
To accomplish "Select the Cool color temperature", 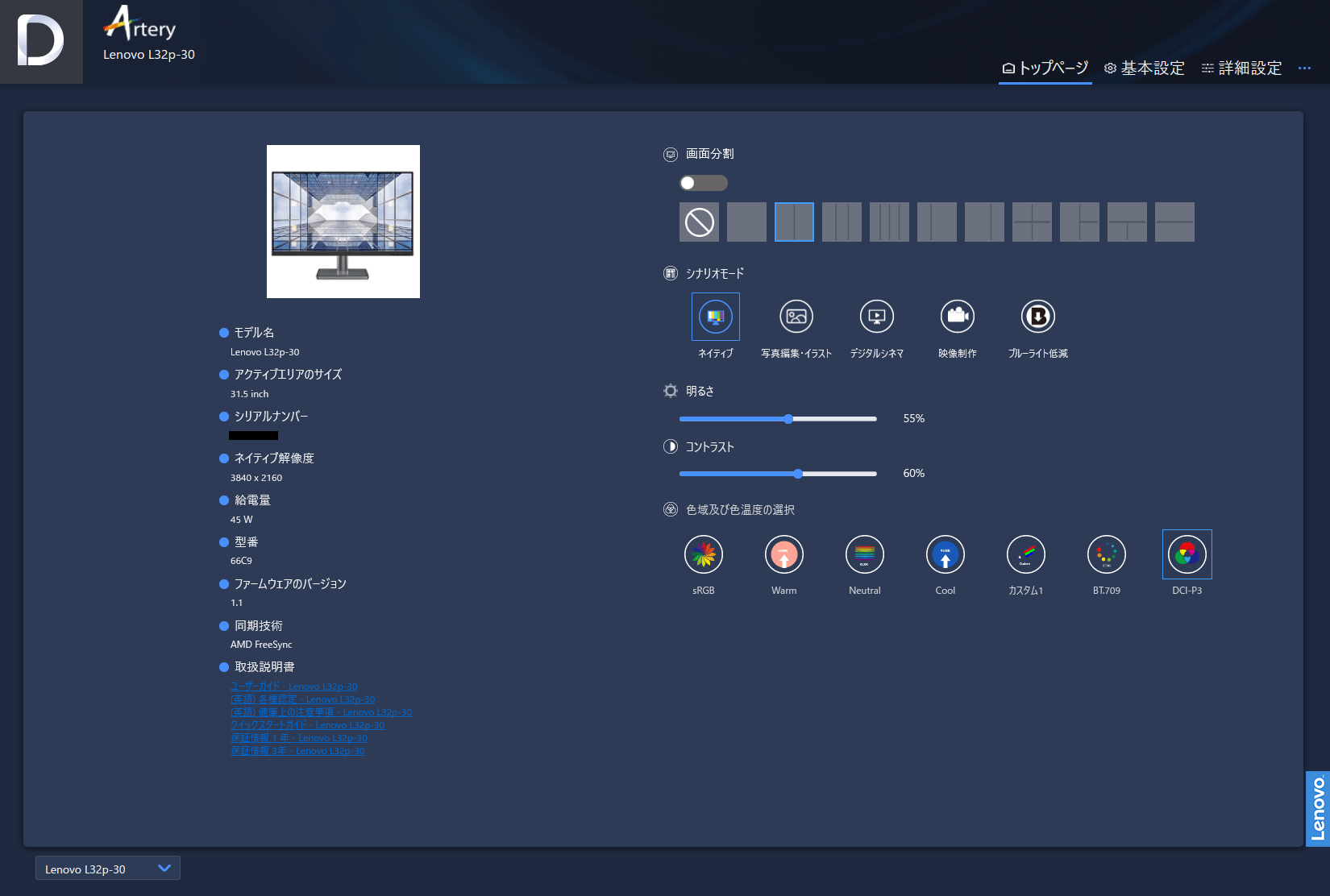I will coord(945,555).
